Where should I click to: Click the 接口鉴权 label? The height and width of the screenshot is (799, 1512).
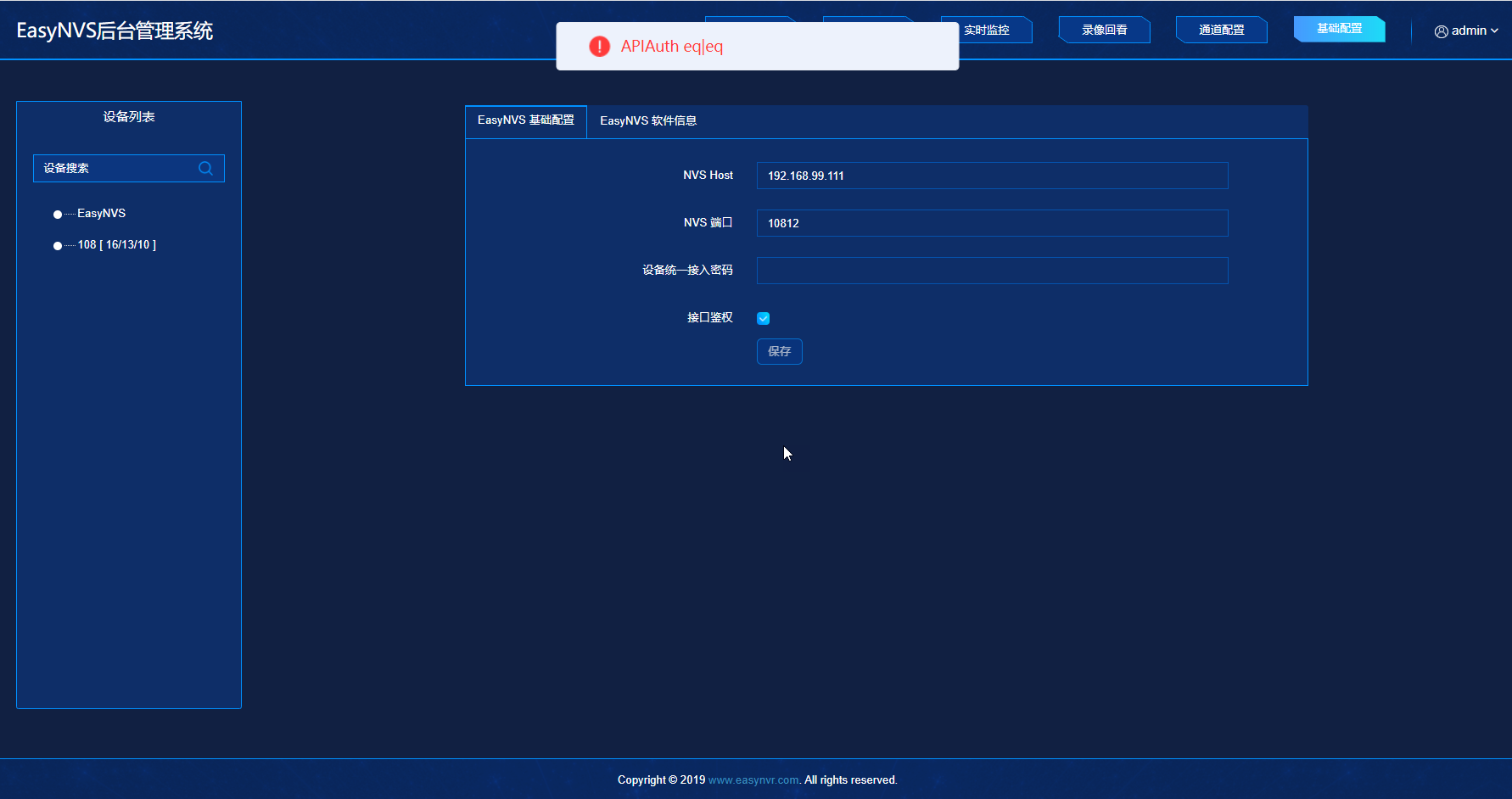710,317
